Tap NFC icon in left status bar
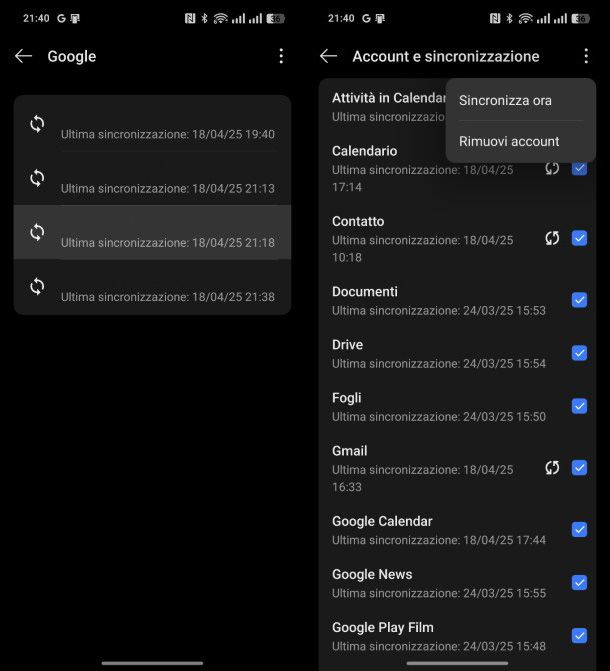The width and height of the screenshot is (610, 671). coord(190,18)
